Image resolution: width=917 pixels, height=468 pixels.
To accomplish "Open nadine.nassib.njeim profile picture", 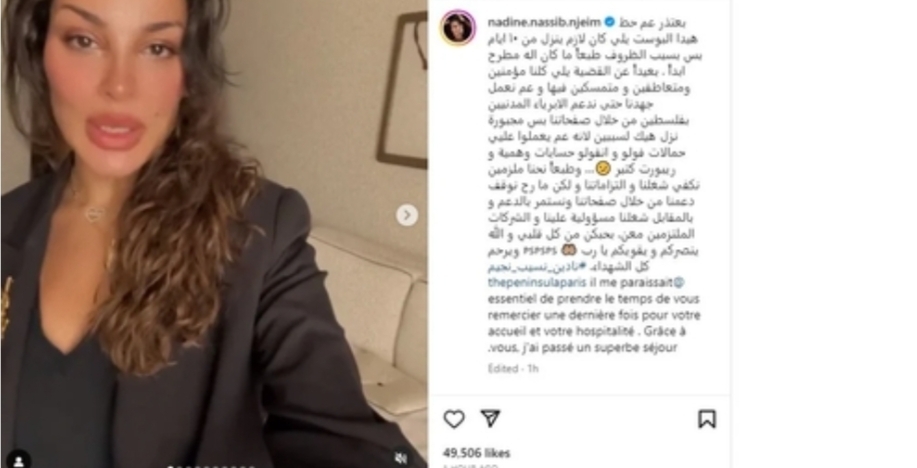I will tap(458, 27).
